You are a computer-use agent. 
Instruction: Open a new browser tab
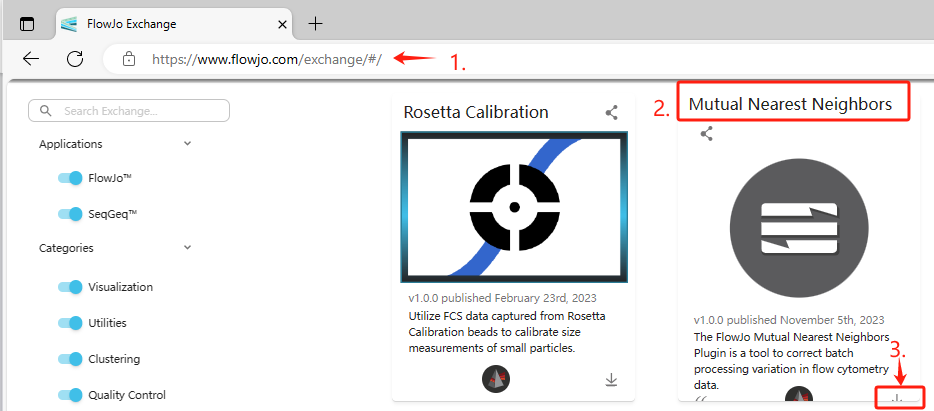[x=316, y=24]
